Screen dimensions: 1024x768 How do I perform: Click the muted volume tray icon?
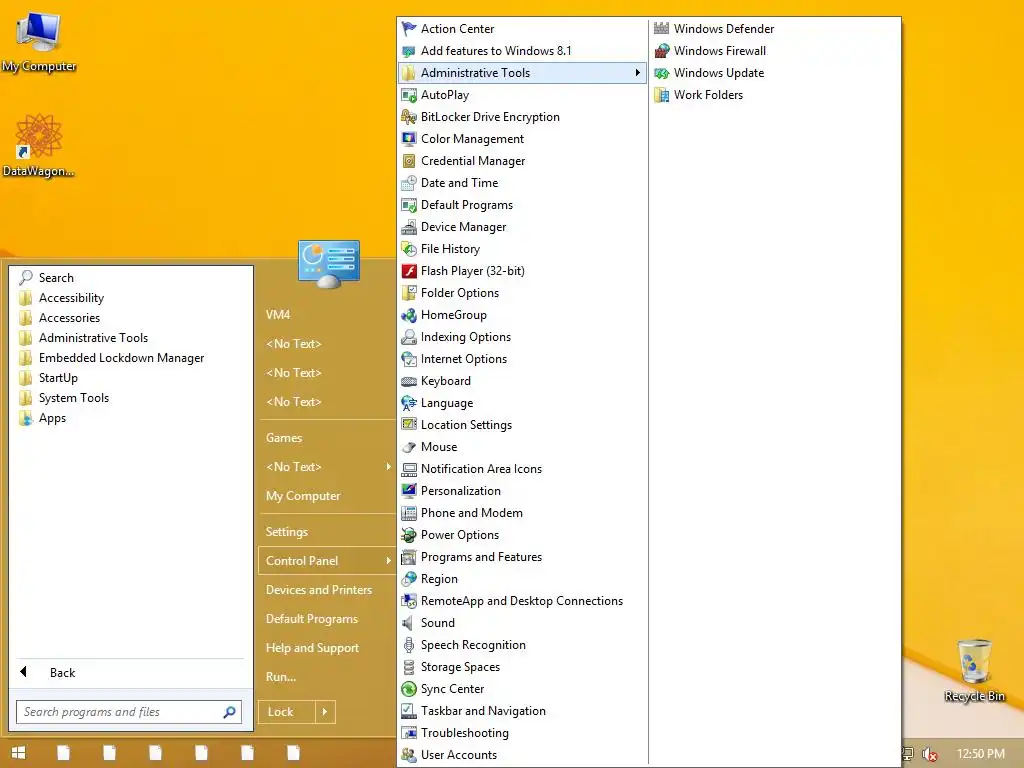(x=929, y=754)
